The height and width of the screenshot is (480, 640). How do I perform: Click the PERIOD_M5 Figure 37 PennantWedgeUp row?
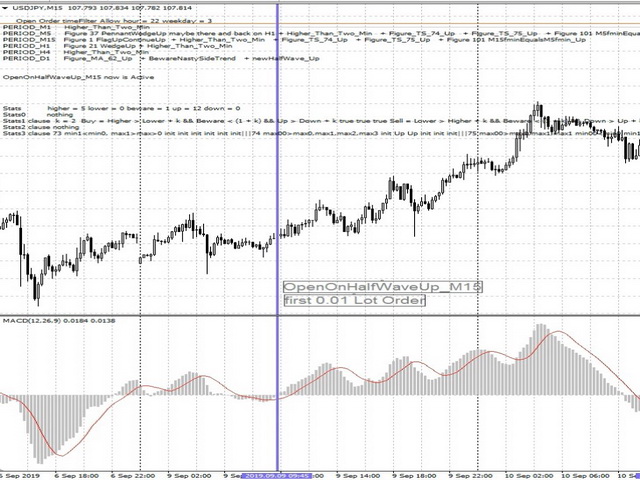[321, 33]
